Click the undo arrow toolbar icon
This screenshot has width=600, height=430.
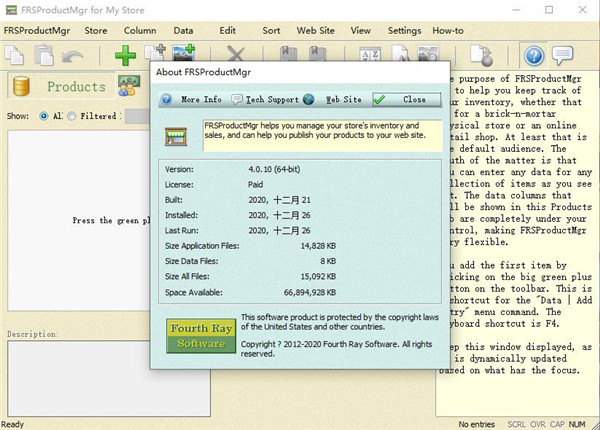pos(74,55)
